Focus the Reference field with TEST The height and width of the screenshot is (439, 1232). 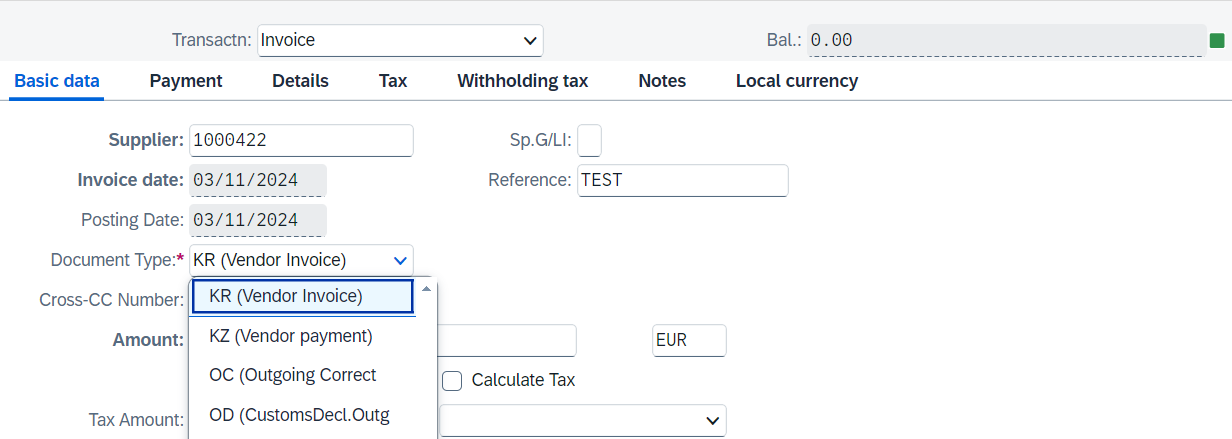tap(683, 181)
